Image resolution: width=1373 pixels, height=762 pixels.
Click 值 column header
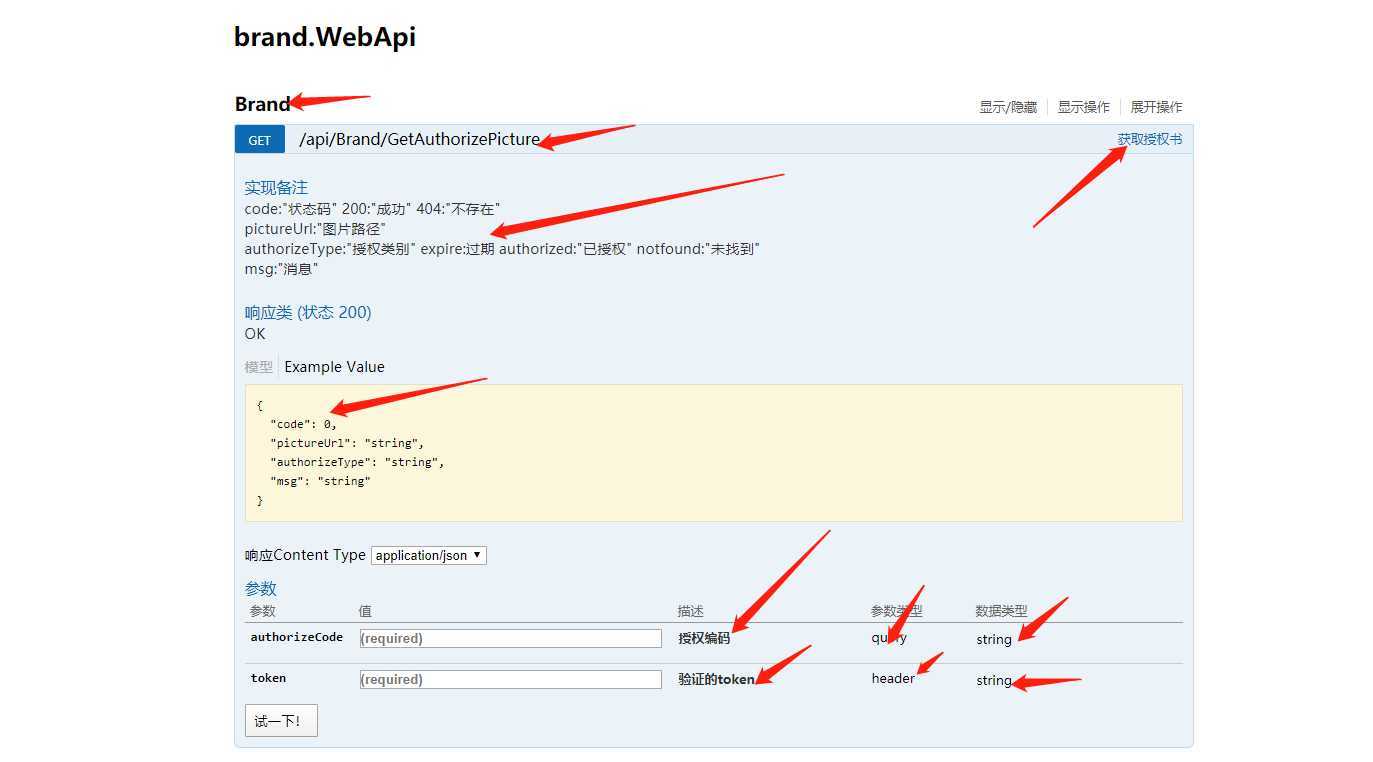(365, 611)
